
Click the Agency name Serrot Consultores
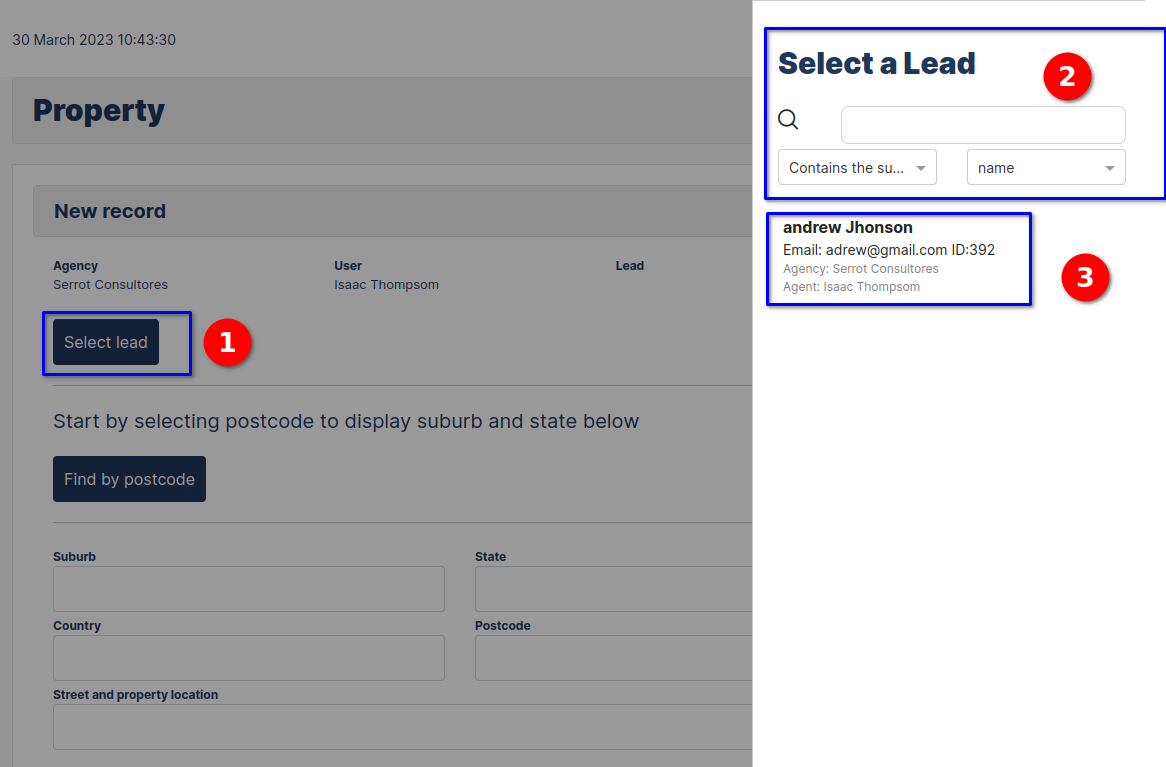tap(110, 284)
